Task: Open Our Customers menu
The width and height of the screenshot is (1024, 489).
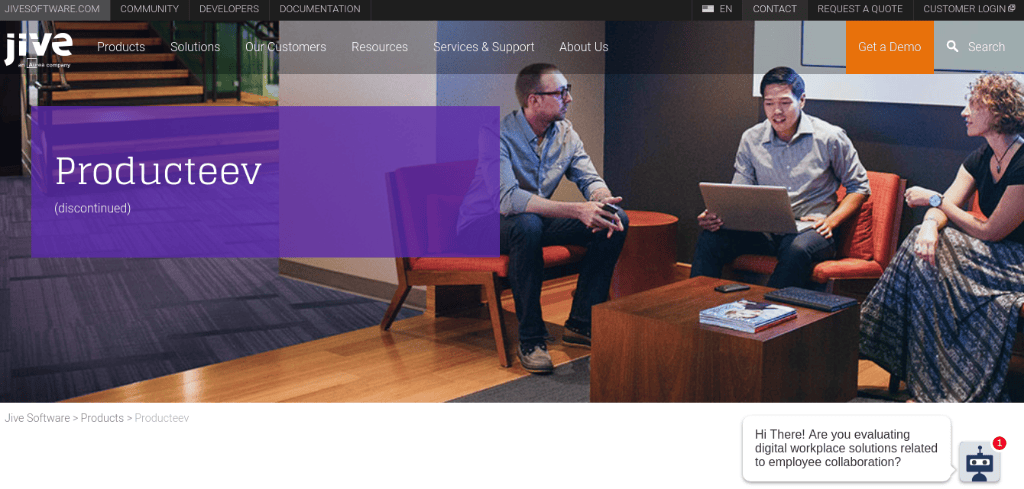Action: point(285,47)
